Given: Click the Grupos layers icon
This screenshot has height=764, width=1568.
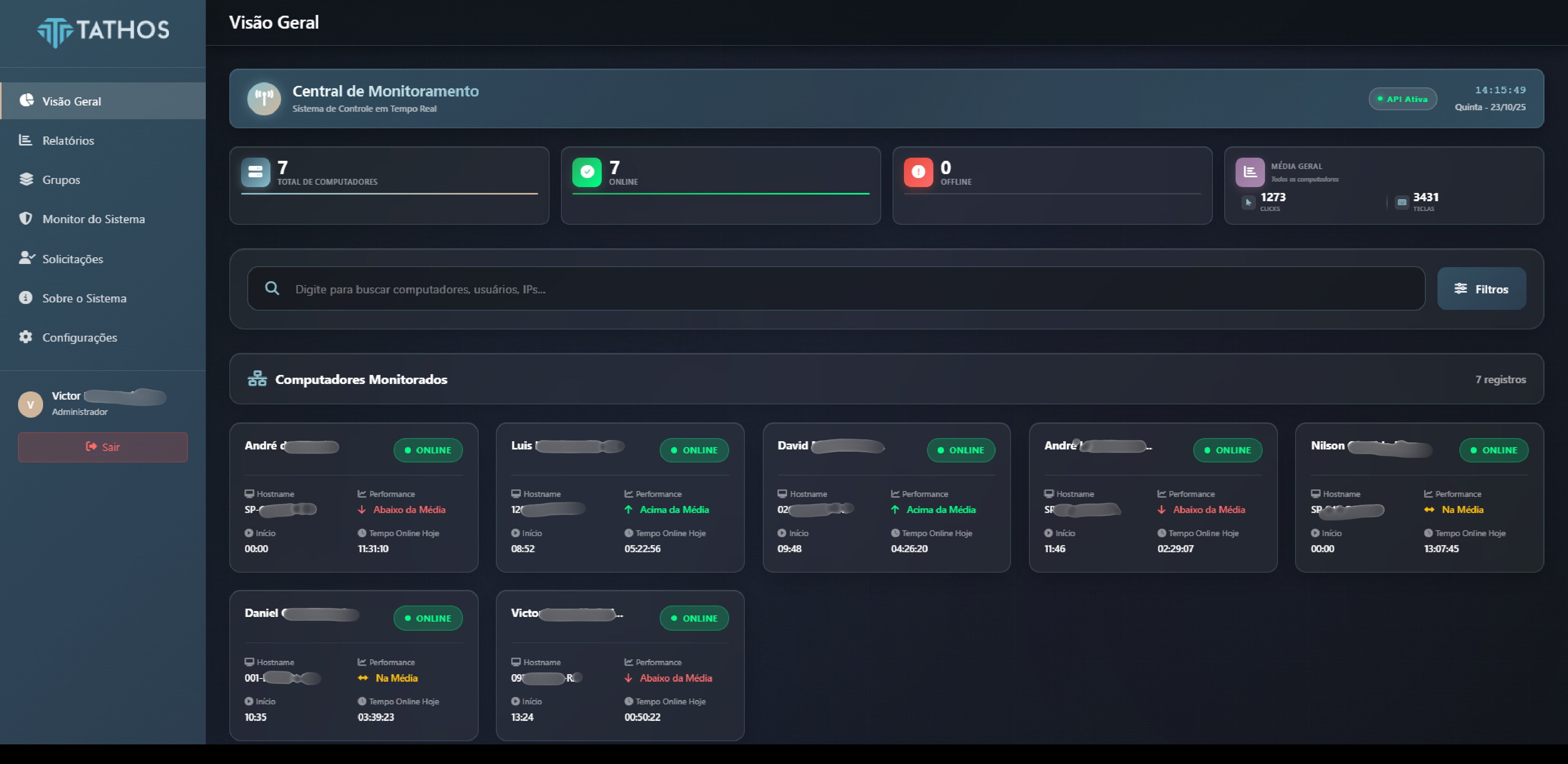Looking at the screenshot, I should 26,180.
